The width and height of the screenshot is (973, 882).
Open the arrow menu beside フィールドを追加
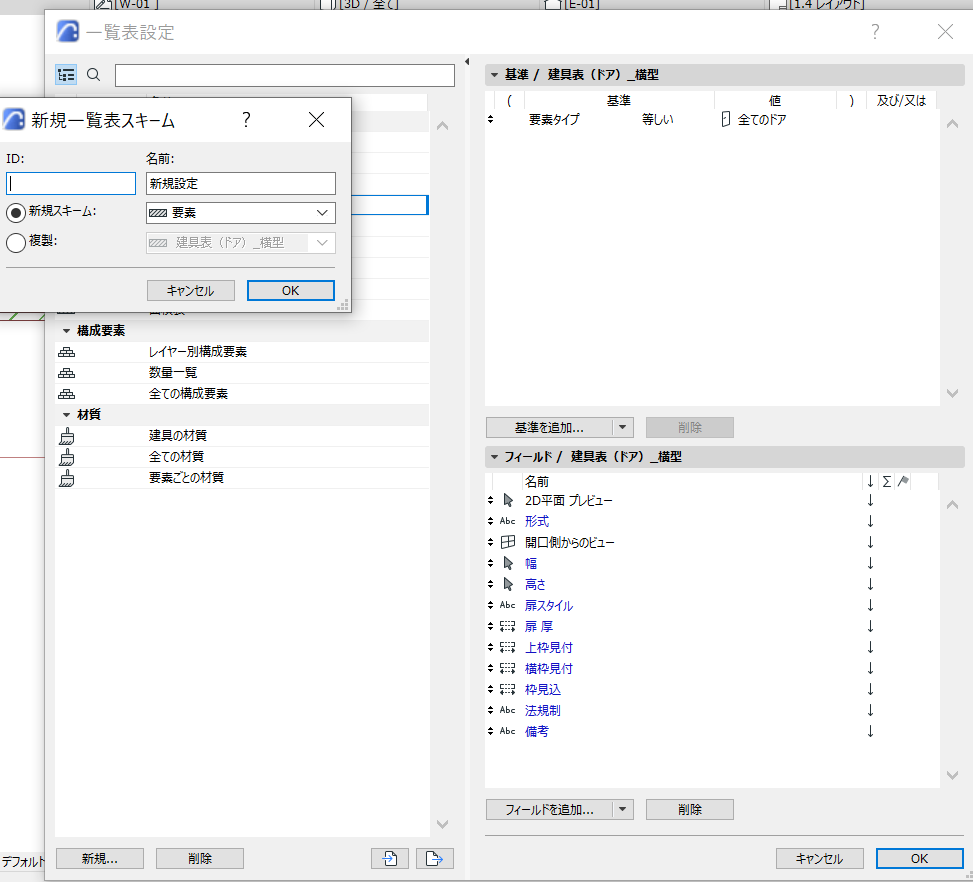tap(622, 809)
